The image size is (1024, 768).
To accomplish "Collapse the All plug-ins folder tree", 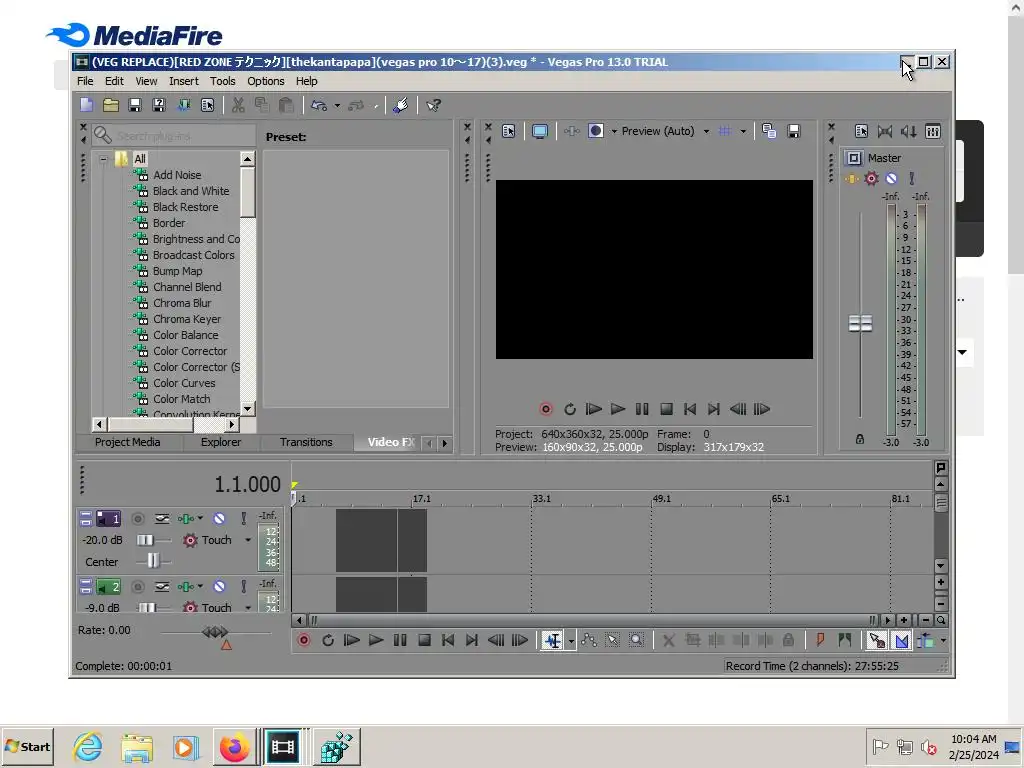I will tap(103, 159).
